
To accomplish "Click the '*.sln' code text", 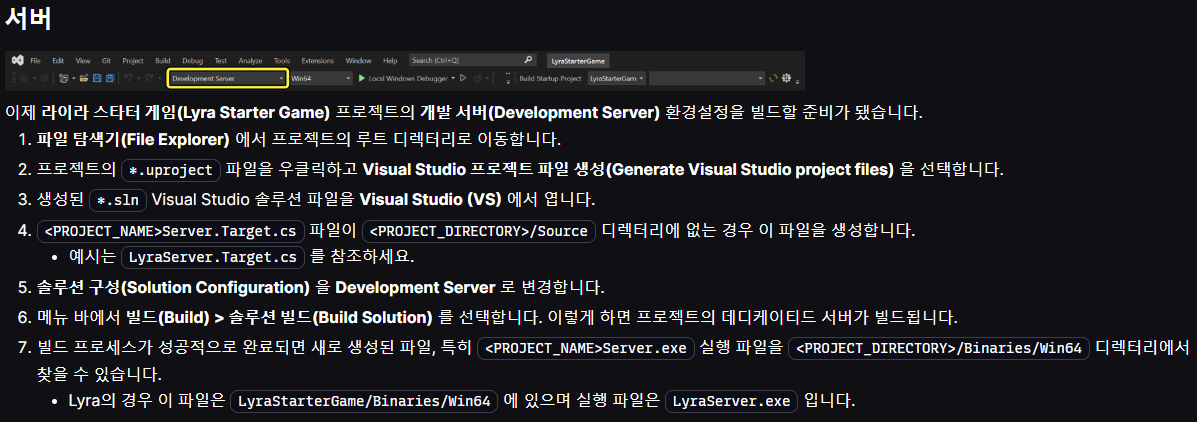I will pyautogui.click(x=118, y=200).
